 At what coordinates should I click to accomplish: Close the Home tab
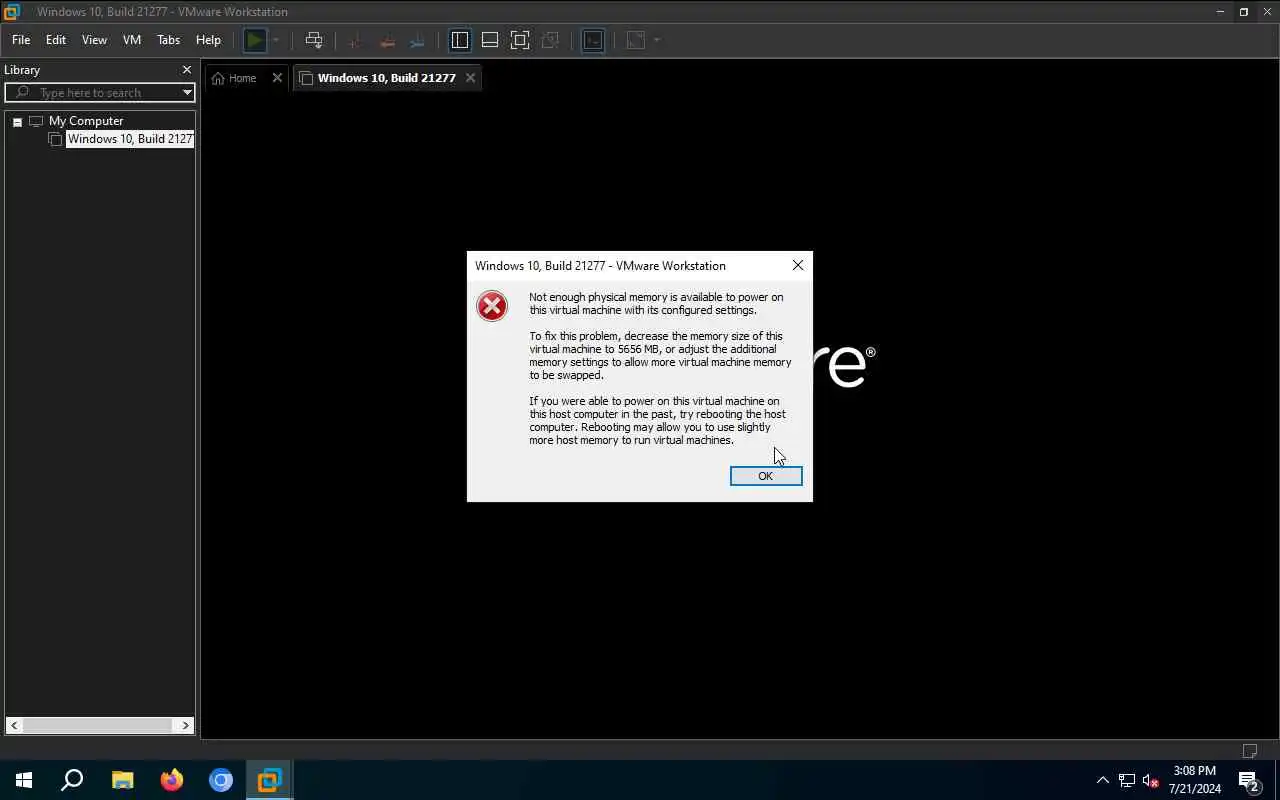[x=277, y=78]
